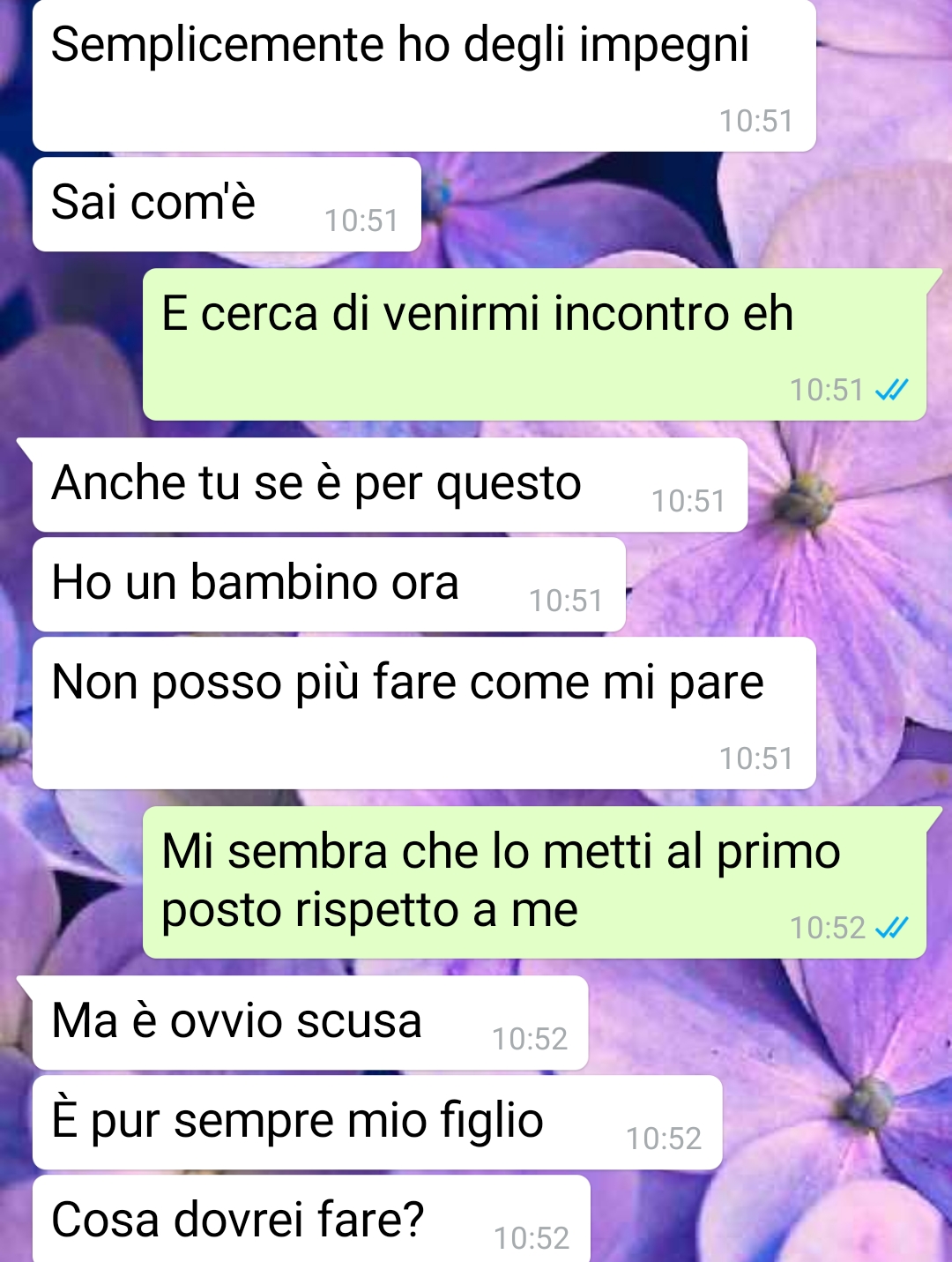Select the message 'Semplicemente ho degli impegni'
952x1262 pixels.
pyautogui.click(x=424, y=76)
